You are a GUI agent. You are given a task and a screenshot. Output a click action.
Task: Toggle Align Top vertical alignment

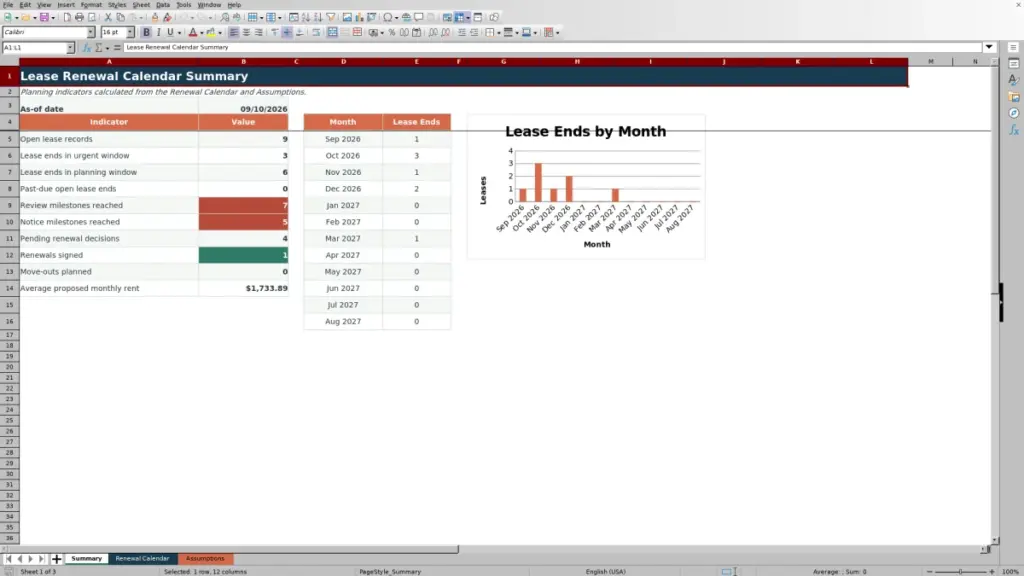click(275, 32)
